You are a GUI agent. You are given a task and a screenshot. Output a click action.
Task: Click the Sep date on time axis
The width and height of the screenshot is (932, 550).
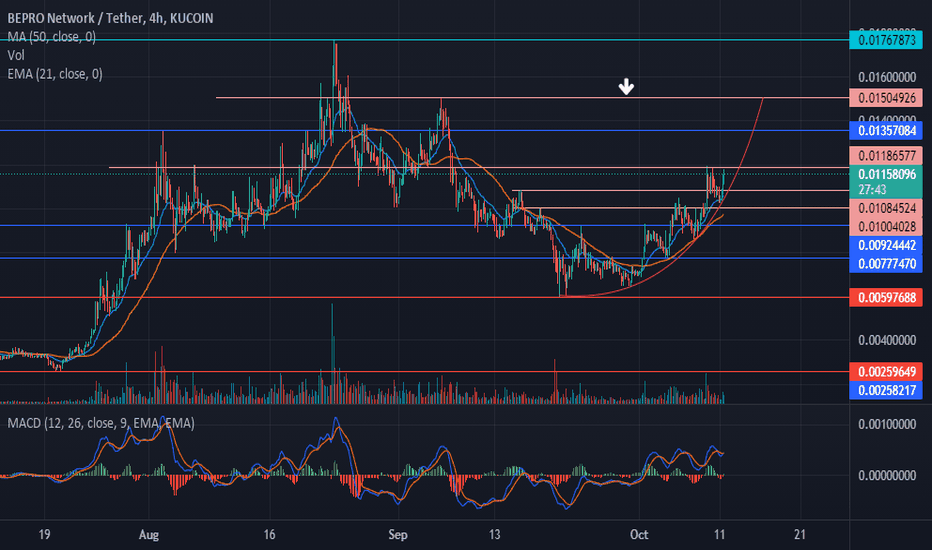pyautogui.click(x=398, y=535)
